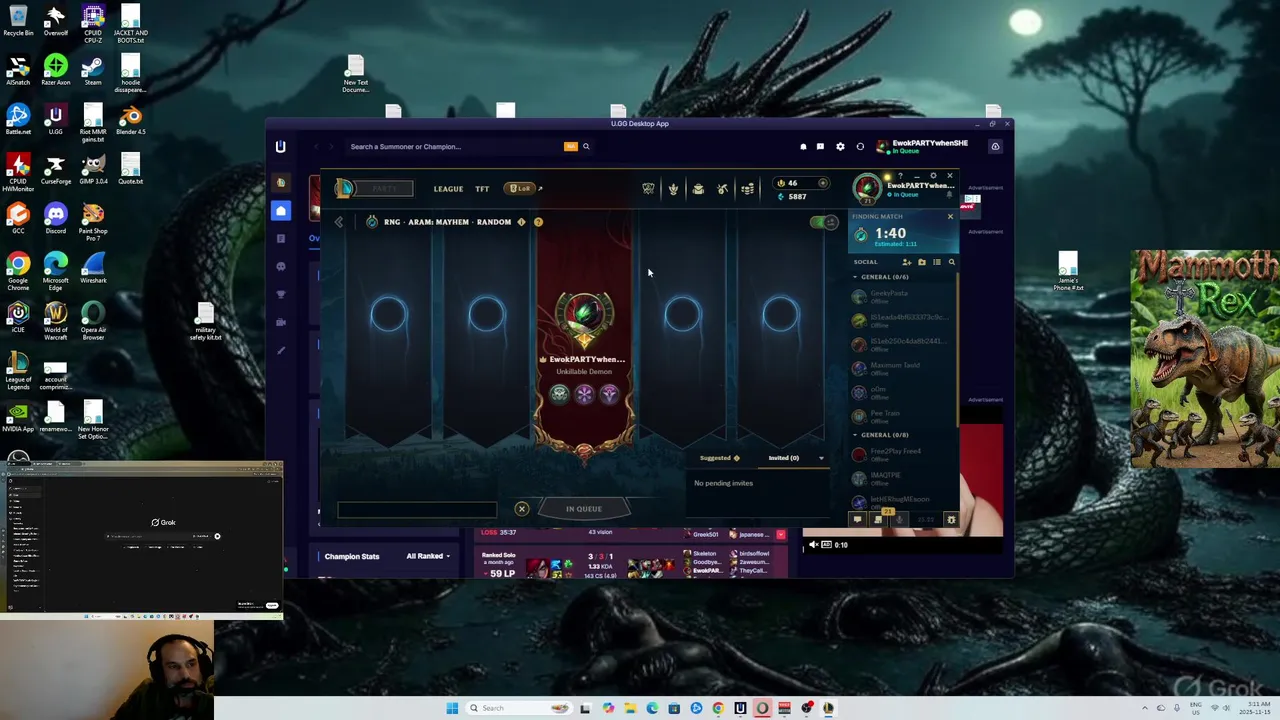Click the voice microphone toggle in League client

pos(899,520)
